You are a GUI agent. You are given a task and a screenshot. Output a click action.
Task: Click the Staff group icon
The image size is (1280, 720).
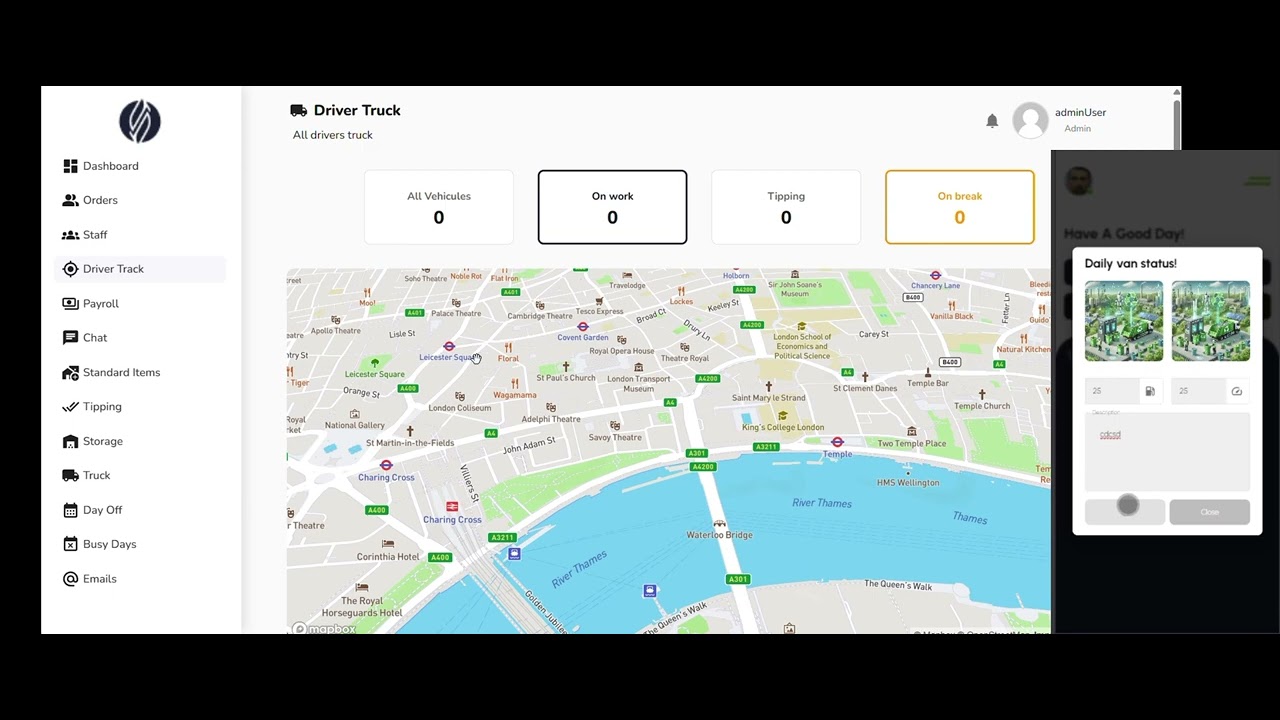70,235
